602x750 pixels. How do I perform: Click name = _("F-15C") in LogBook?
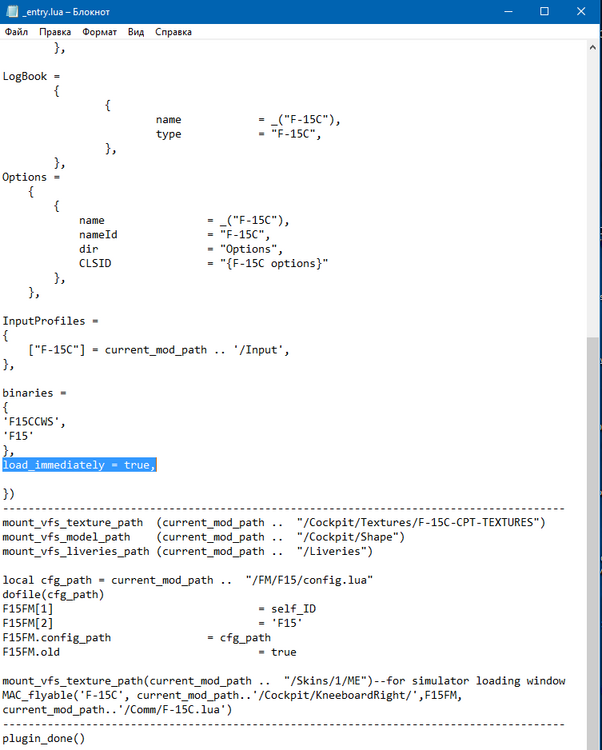[x=248, y=120]
